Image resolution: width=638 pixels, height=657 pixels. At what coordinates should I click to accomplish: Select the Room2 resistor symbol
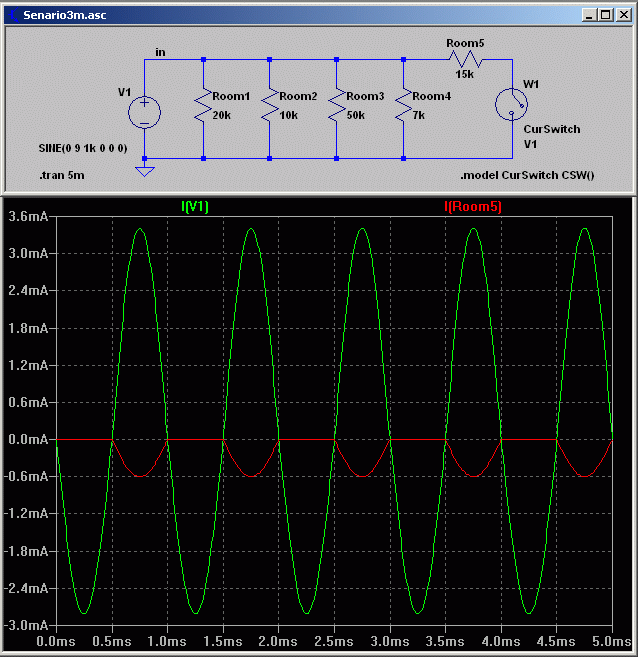pos(270,105)
